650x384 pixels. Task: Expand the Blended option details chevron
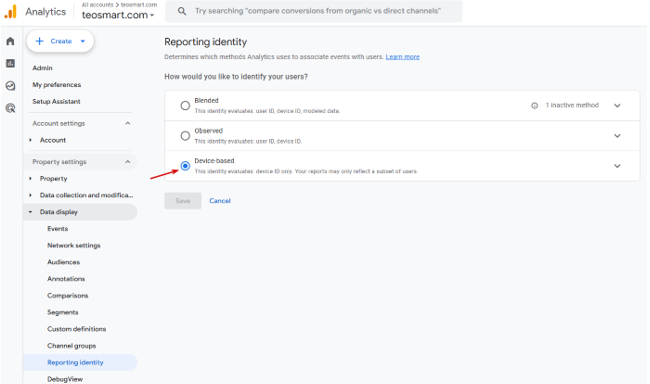pyautogui.click(x=617, y=106)
